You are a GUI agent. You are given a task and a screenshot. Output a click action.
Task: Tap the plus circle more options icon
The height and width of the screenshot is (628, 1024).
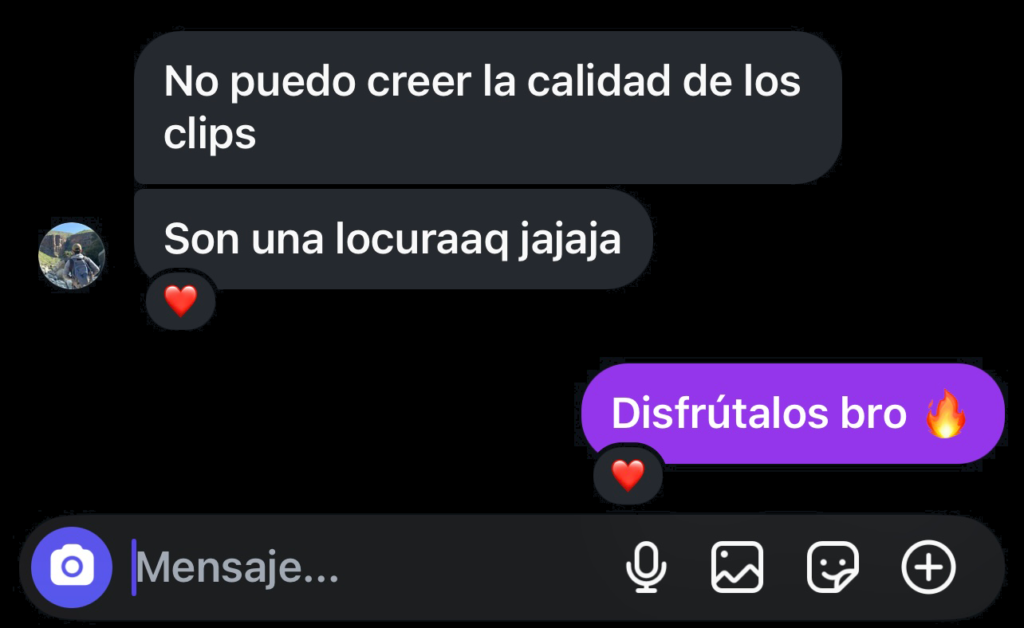(929, 567)
